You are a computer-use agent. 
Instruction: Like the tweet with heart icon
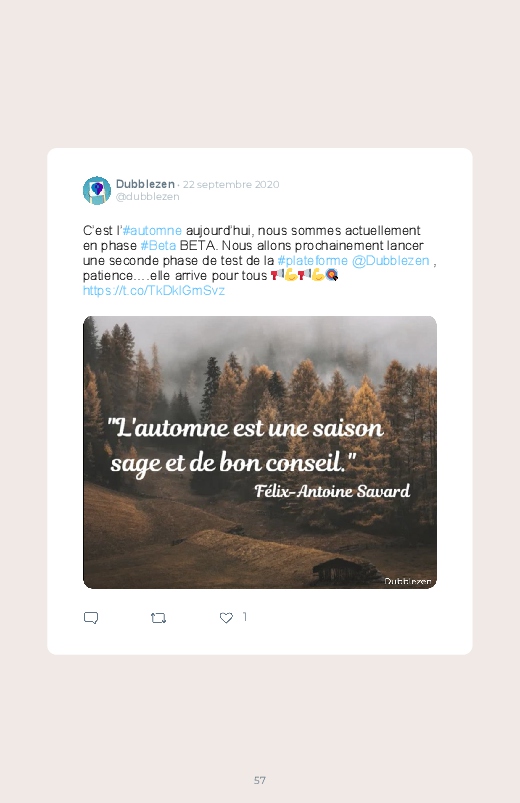click(x=226, y=618)
